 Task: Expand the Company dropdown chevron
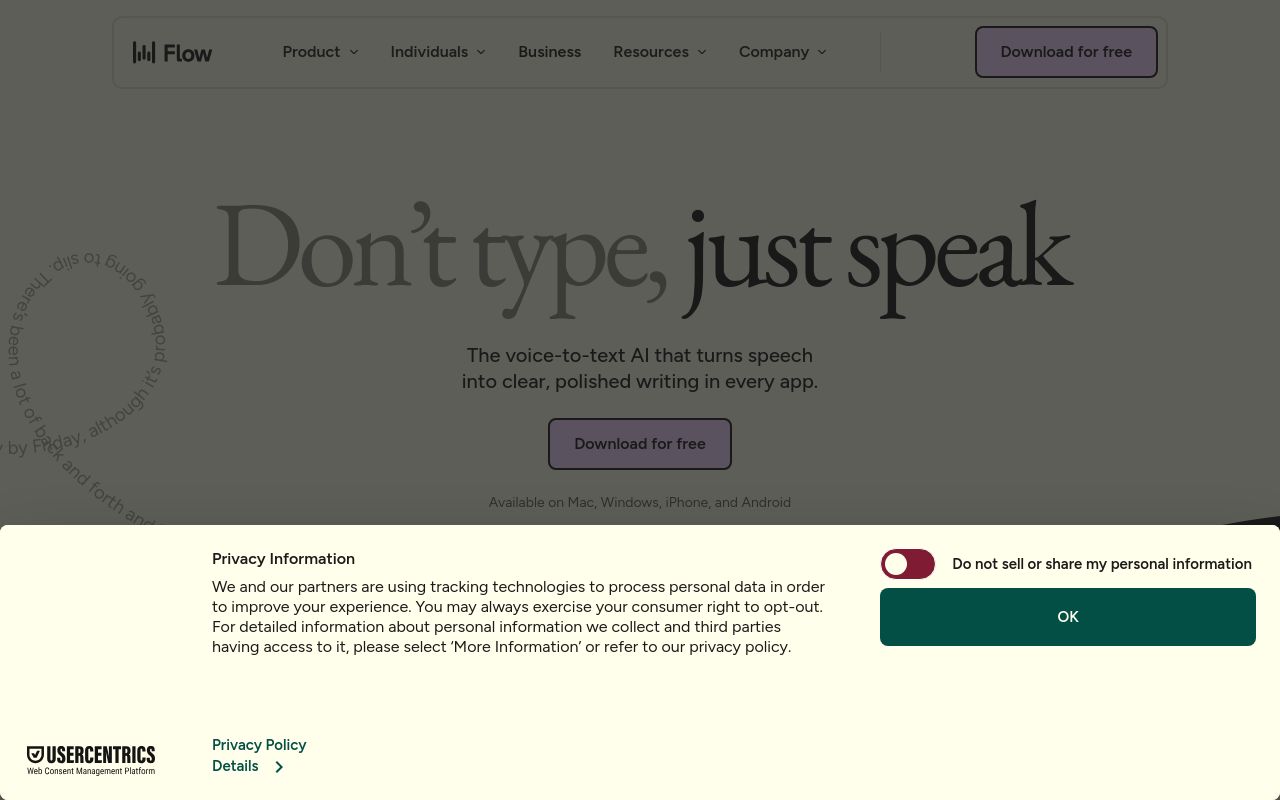822,52
